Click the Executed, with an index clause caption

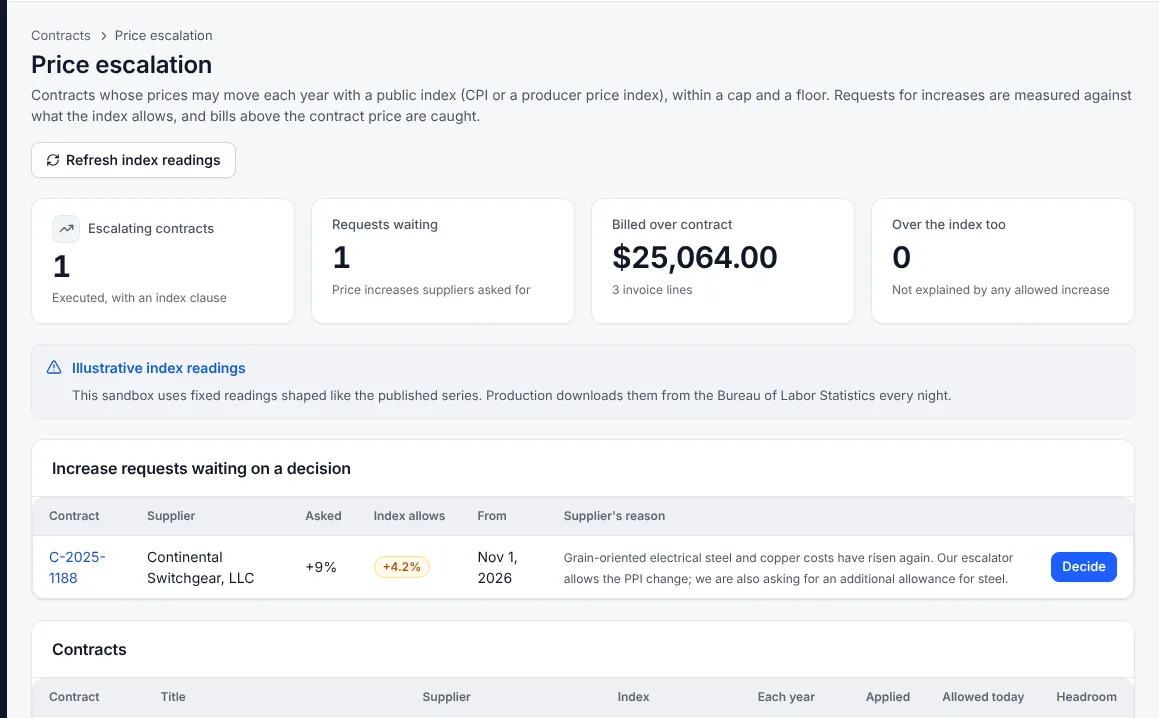139,298
